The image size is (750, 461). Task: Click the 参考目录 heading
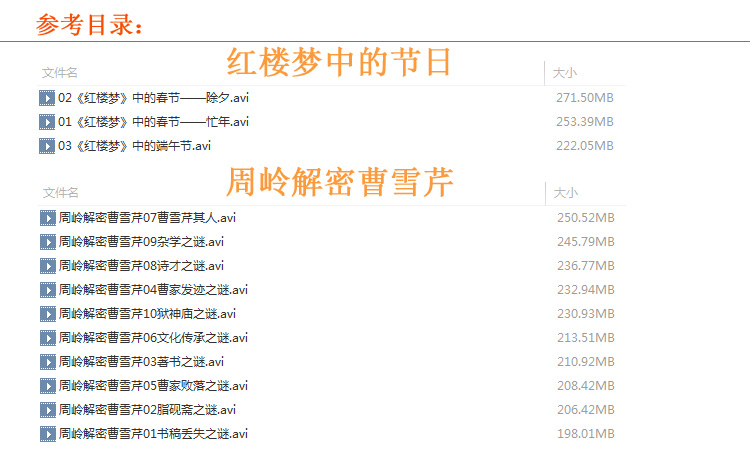[90, 25]
